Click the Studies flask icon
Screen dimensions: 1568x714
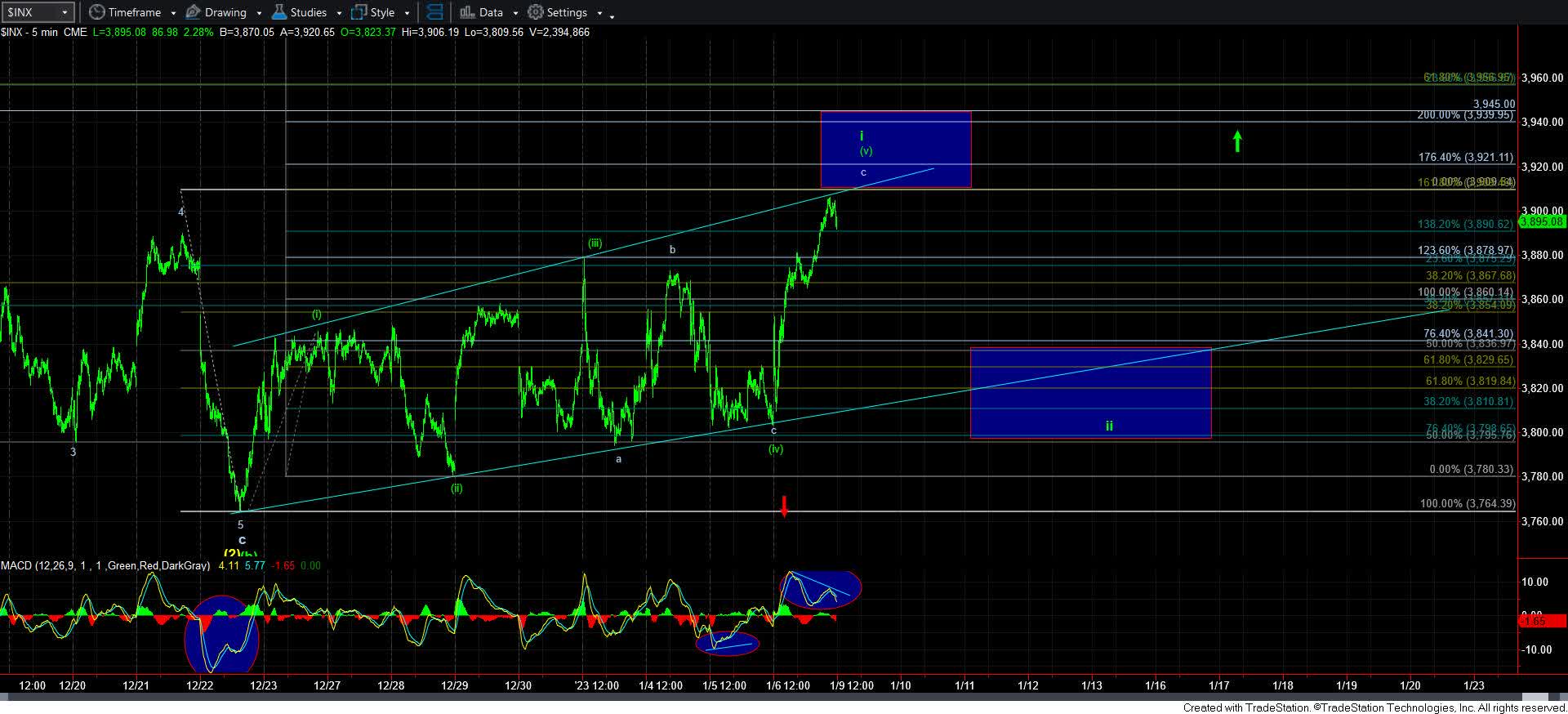279,12
